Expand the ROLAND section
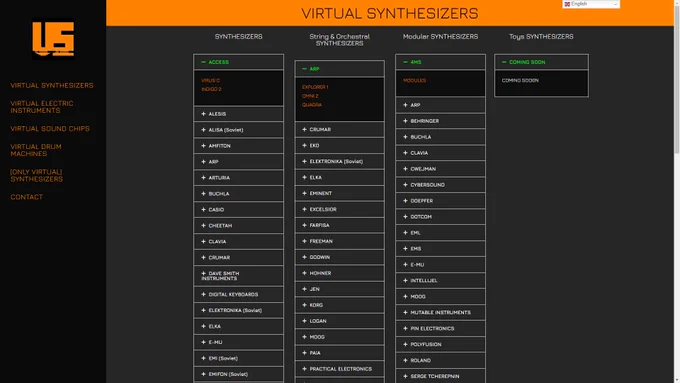The width and height of the screenshot is (680, 383). (x=440, y=360)
